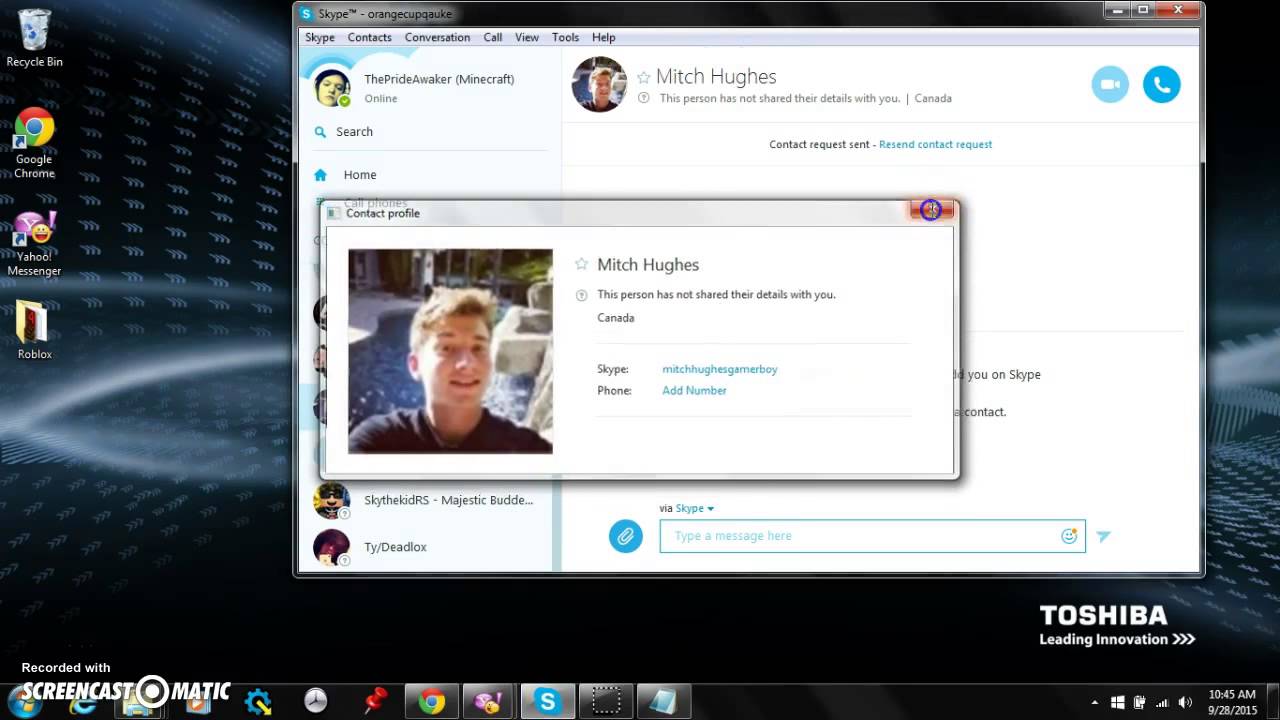Click the search magnifier icon
1280x720 pixels.
click(x=320, y=132)
